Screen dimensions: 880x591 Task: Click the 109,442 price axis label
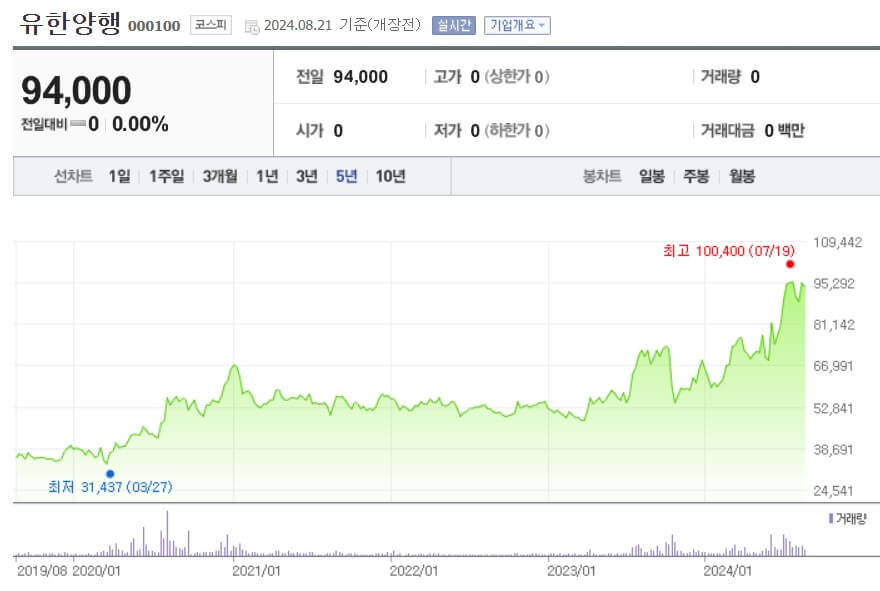(837, 242)
